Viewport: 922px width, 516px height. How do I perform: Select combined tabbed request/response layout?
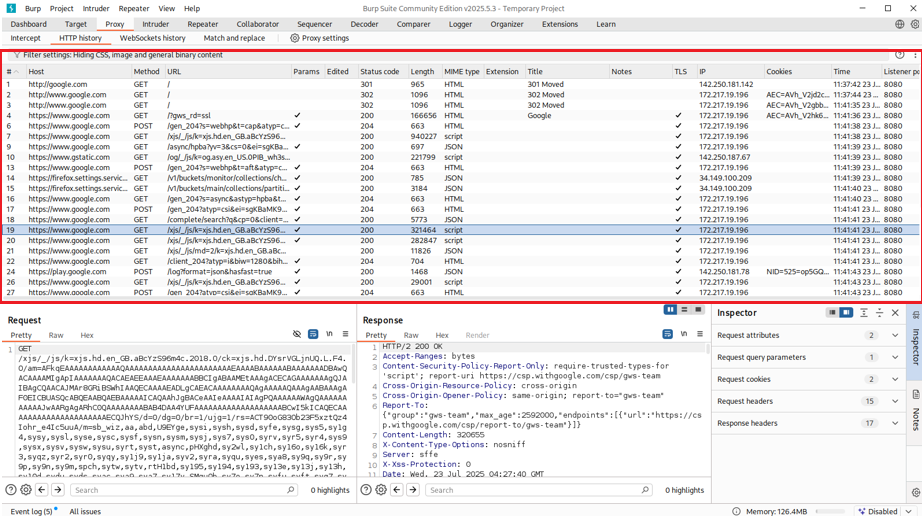698,310
